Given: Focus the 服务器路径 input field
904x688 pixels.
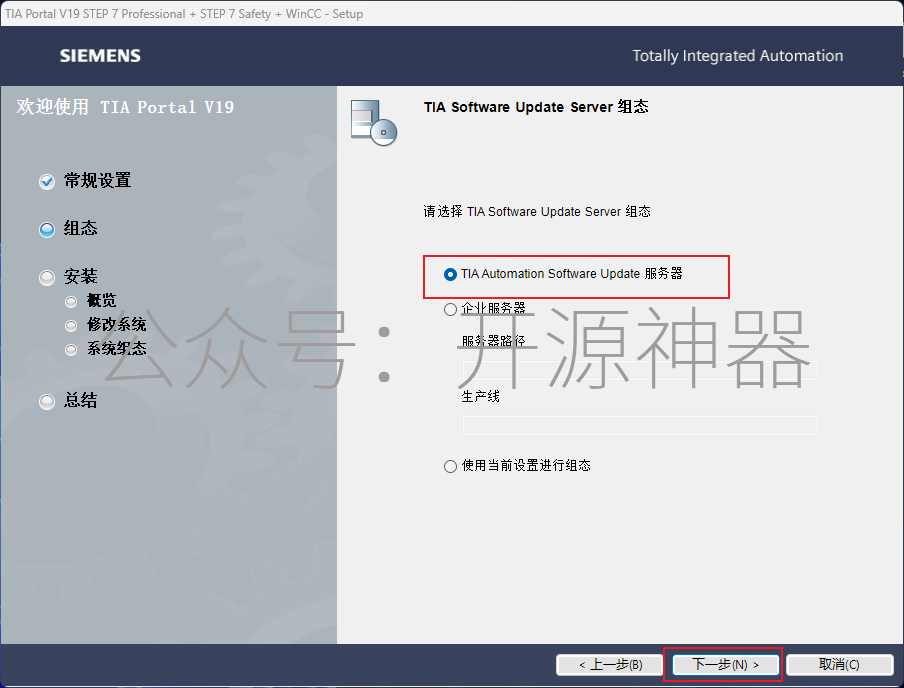Looking at the screenshot, I should (640, 370).
